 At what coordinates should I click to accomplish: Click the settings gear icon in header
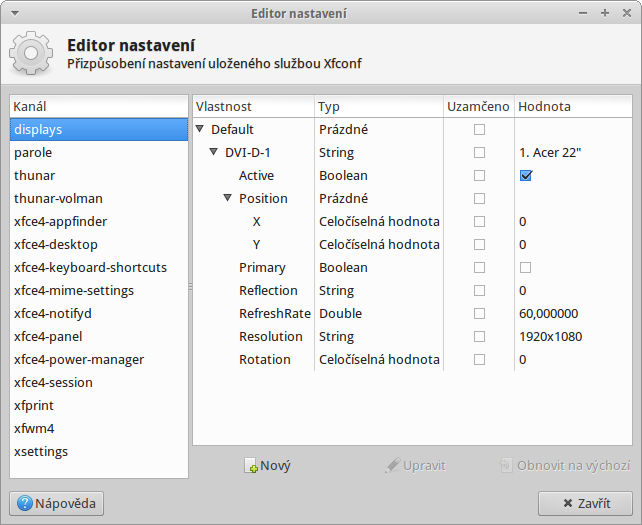tap(31, 53)
